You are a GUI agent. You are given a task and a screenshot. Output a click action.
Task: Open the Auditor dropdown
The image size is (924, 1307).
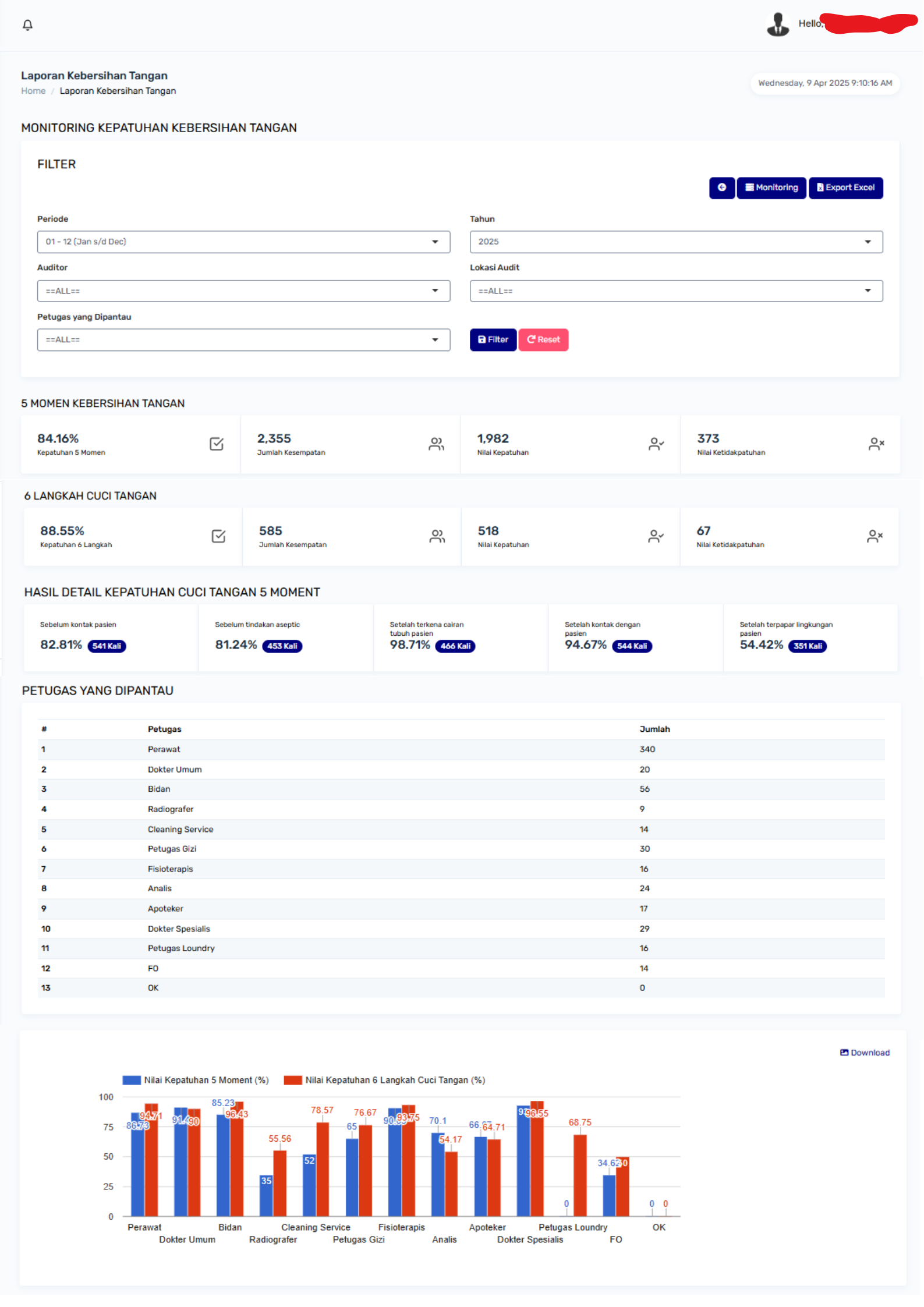tap(243, 291)
